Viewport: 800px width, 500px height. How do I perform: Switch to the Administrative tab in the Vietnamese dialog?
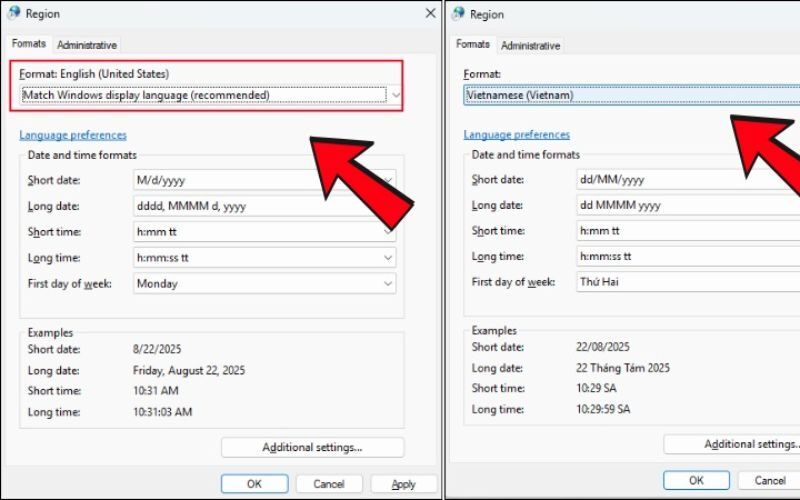[x=531, y=46]
